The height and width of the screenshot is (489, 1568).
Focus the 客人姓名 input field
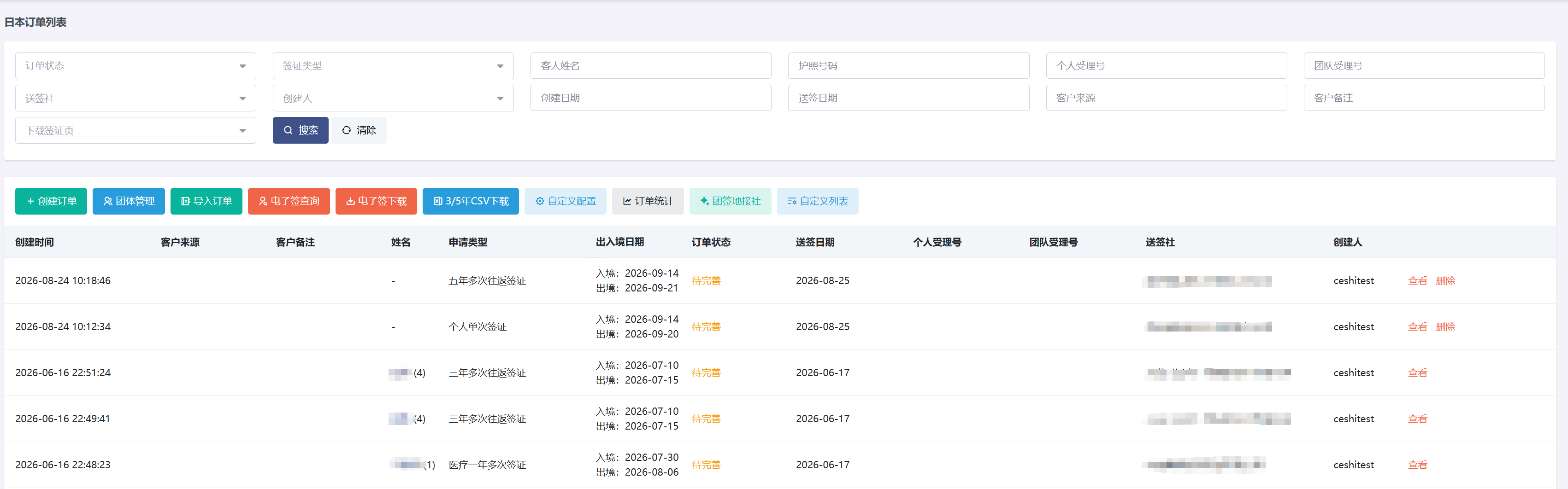pos(651,66)
